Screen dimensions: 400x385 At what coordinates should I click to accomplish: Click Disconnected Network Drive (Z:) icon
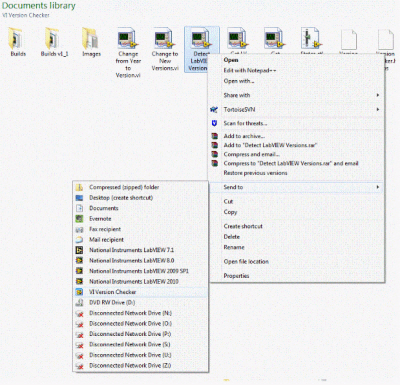coord(79,366)
